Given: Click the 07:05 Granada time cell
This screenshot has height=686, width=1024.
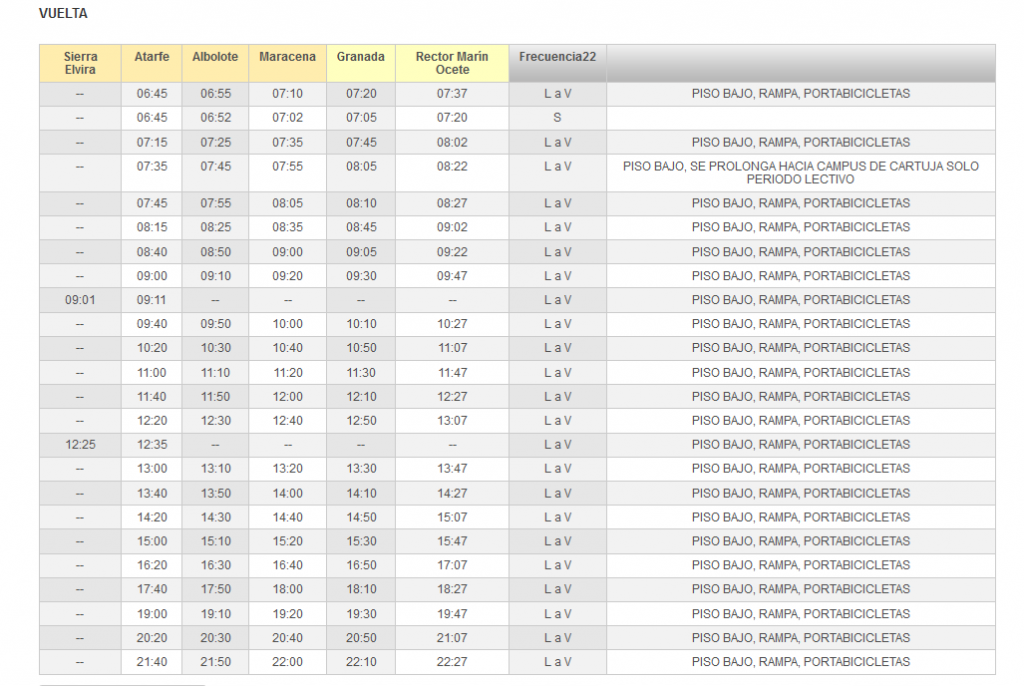Looking at the screenshot, I should click(x=360, y=118).
